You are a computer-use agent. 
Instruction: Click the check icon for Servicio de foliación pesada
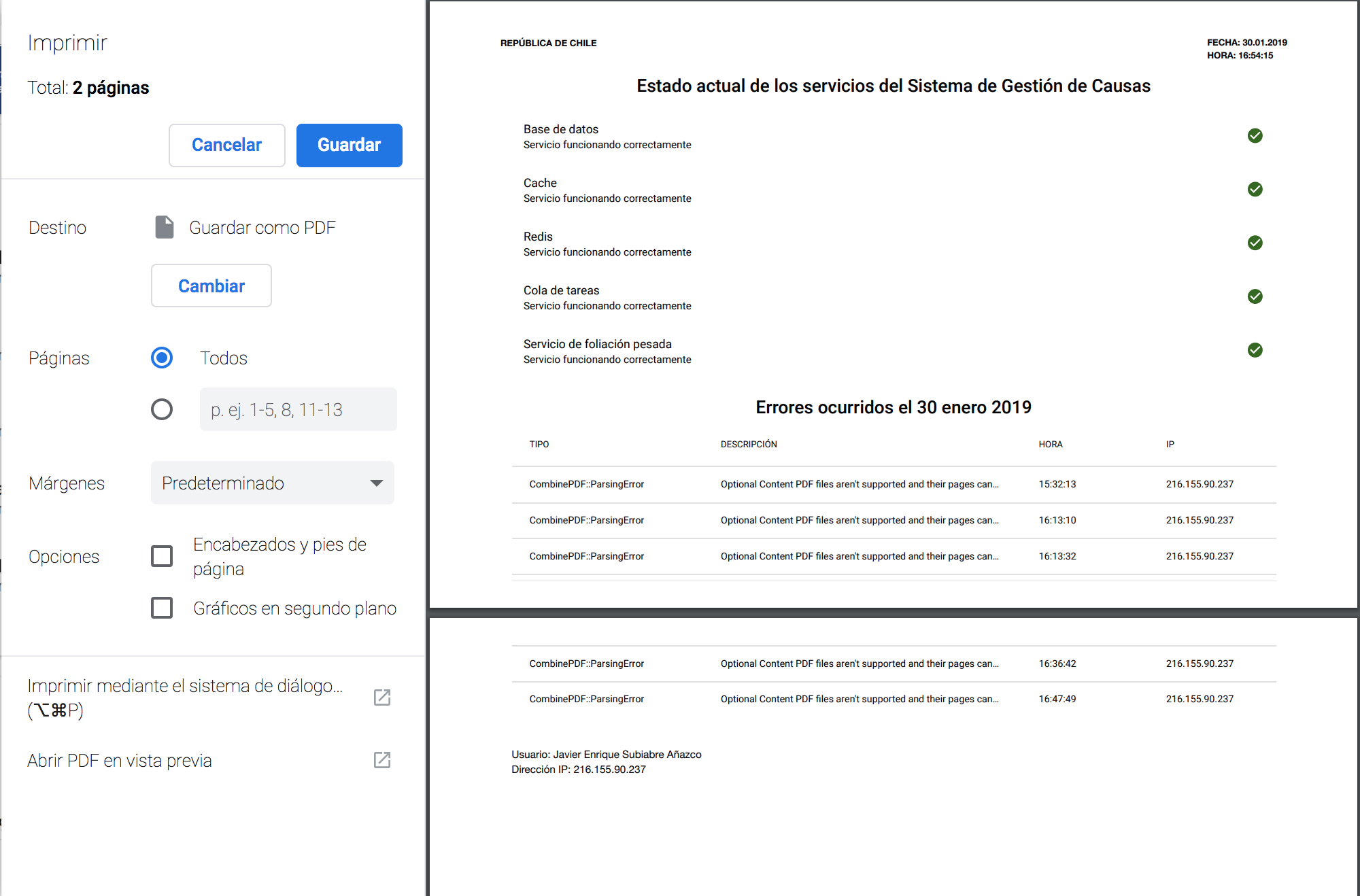pos(1255,350)
